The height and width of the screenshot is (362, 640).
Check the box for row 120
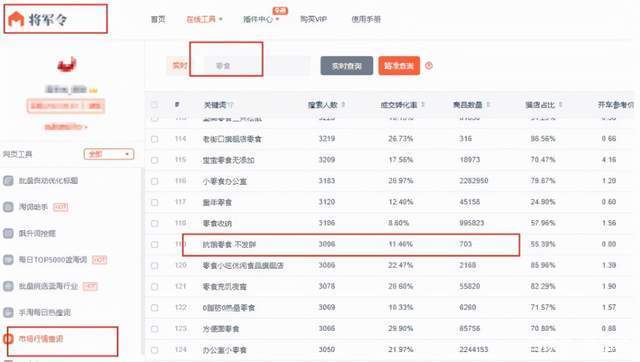coord(154,266)
